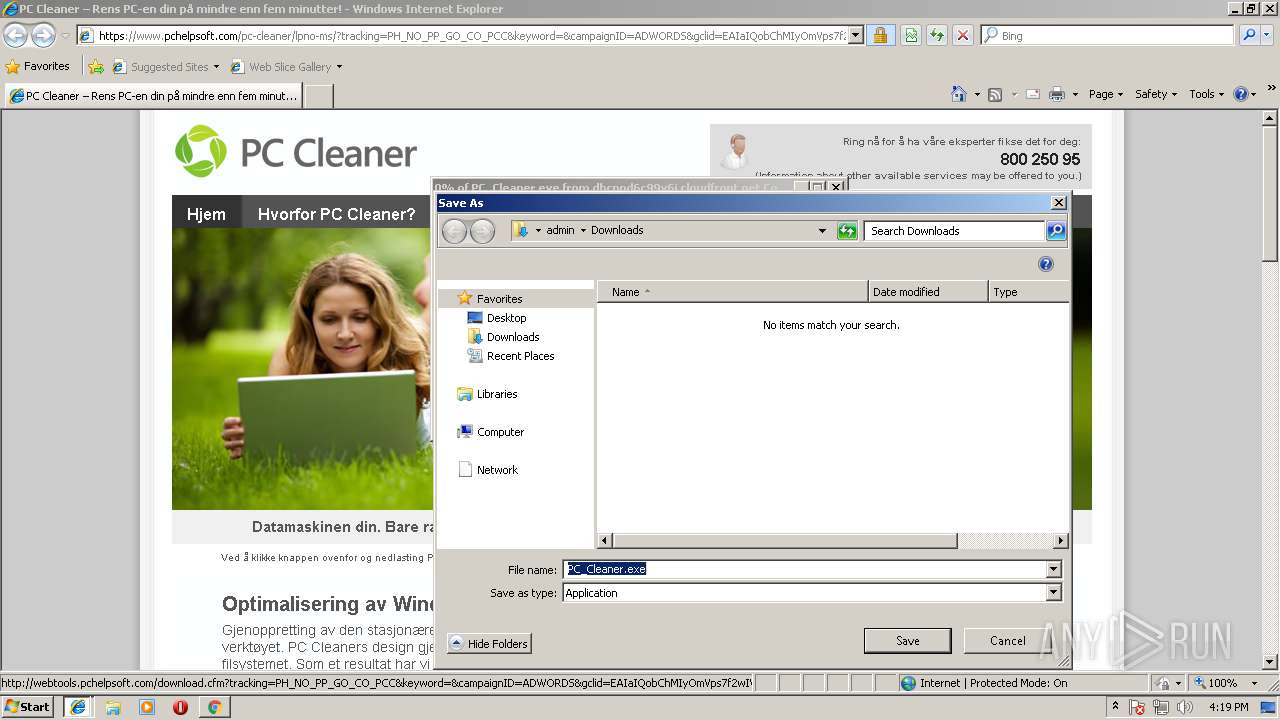Viewport: 1280px width, 720px height.
Task: Click the Opera taskbar icon
Action: [x=181, y=707]
